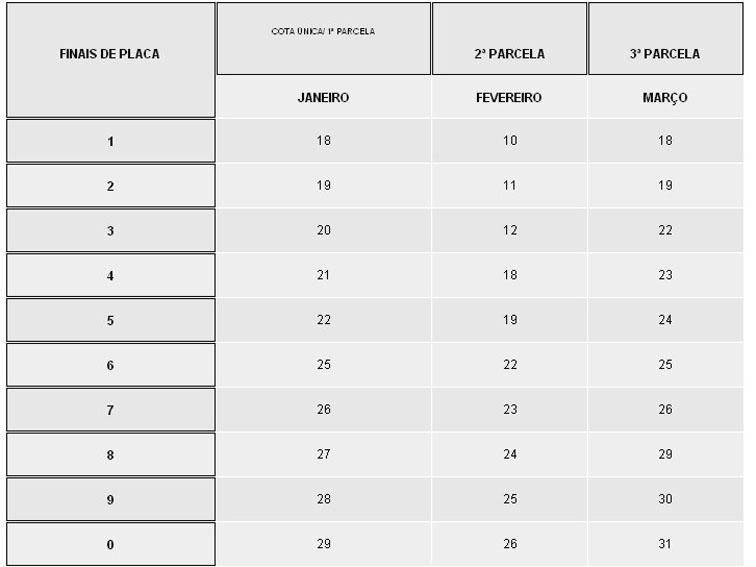This screenshot has height=567, width=756.
Task: Click plate ending 2 row header
Action: (110, 186)
